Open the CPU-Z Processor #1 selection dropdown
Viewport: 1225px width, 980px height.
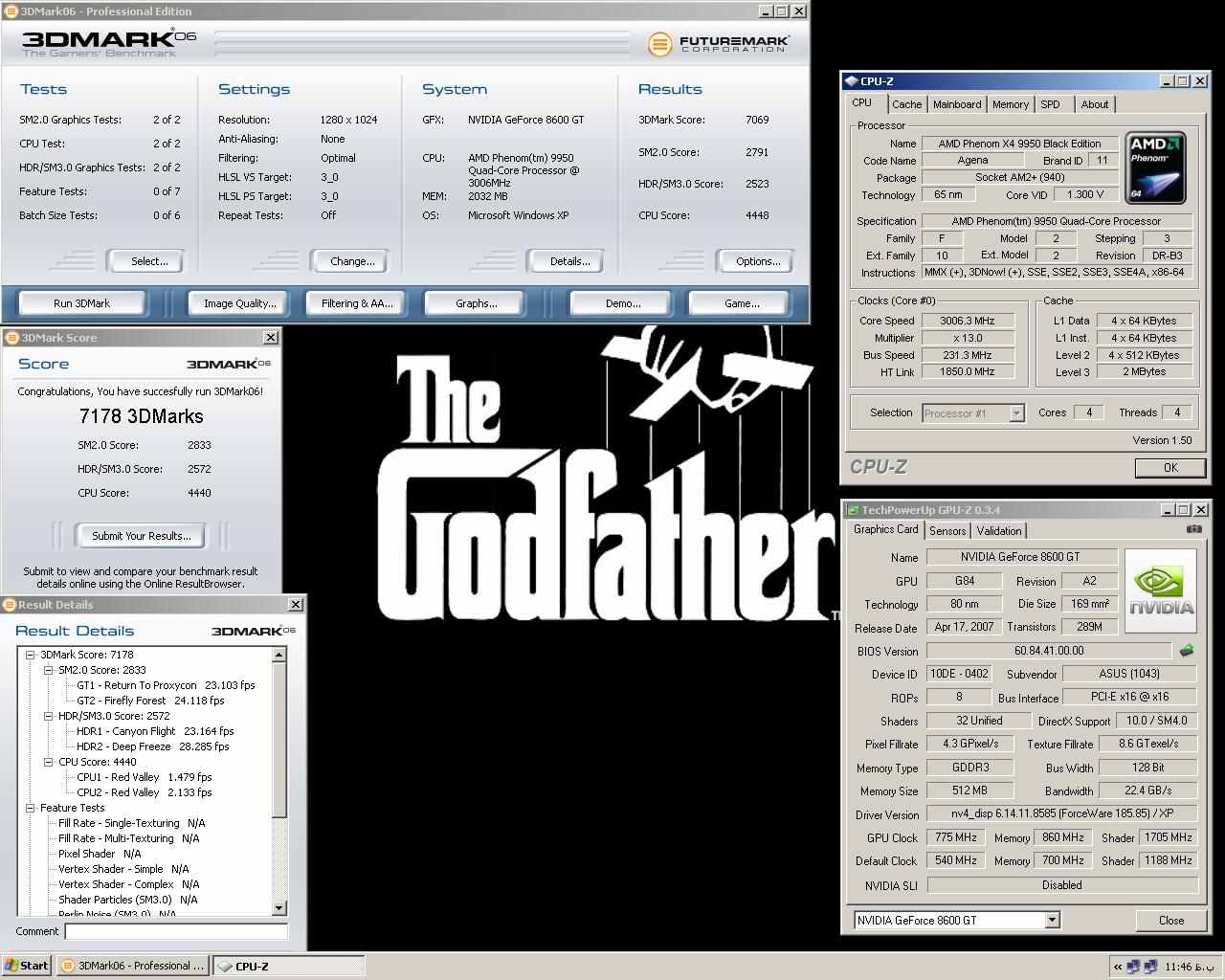(1016, 413)
